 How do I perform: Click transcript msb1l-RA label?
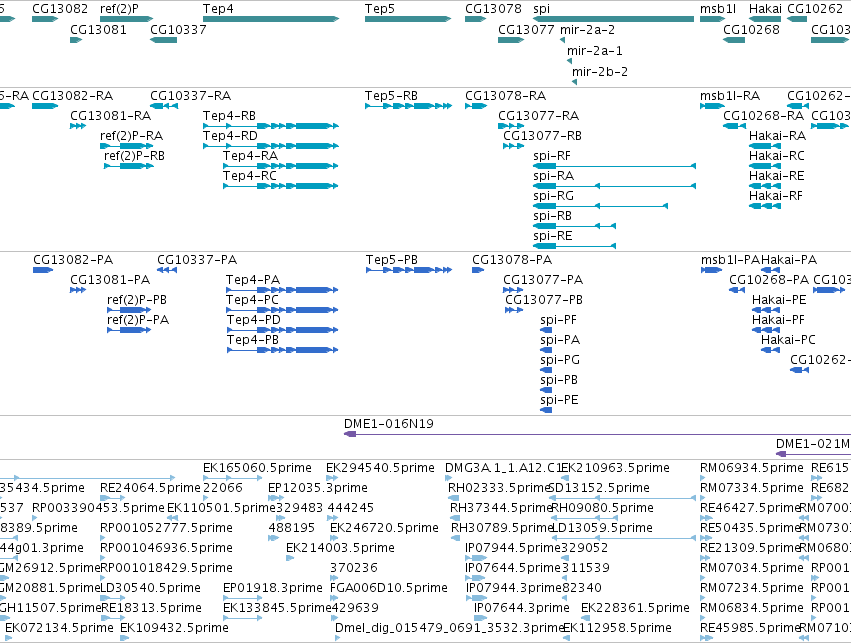pos(729,96)
